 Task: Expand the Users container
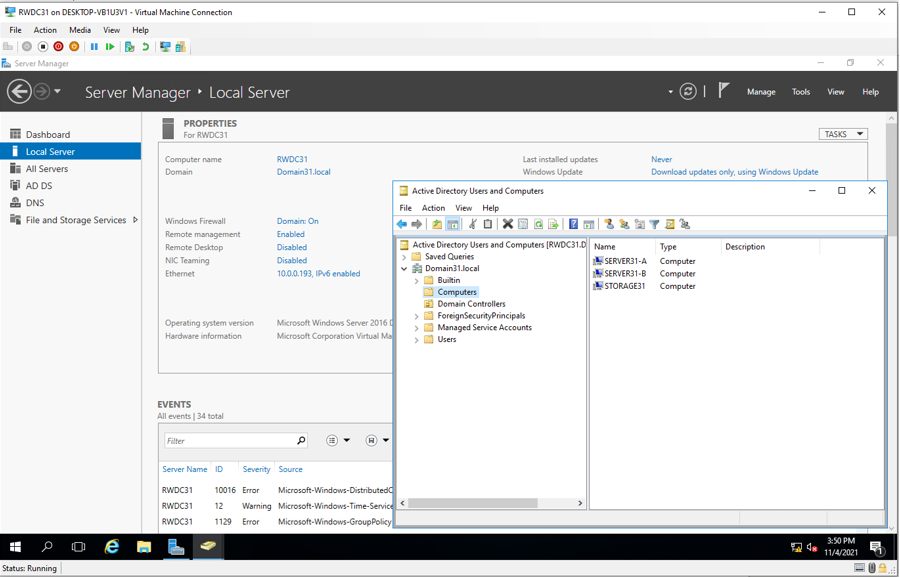coord(417,340)
